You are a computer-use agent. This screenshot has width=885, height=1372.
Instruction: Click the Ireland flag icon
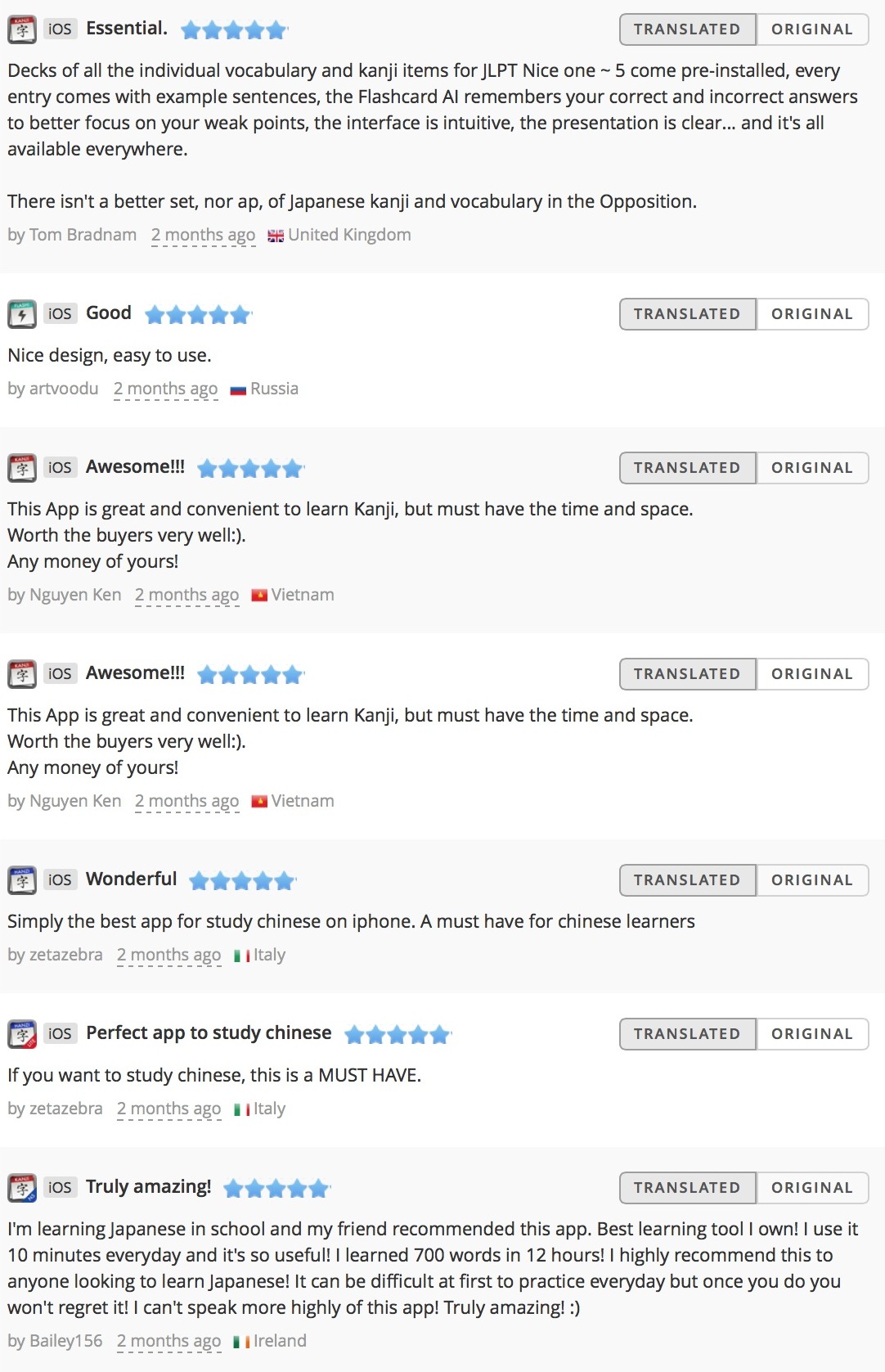pos(241,1342)
